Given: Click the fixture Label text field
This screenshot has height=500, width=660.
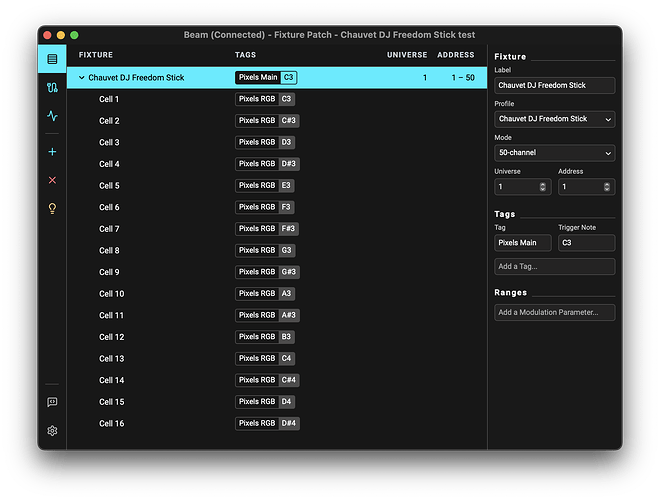Looking at the screenshot, I should 554,86.
